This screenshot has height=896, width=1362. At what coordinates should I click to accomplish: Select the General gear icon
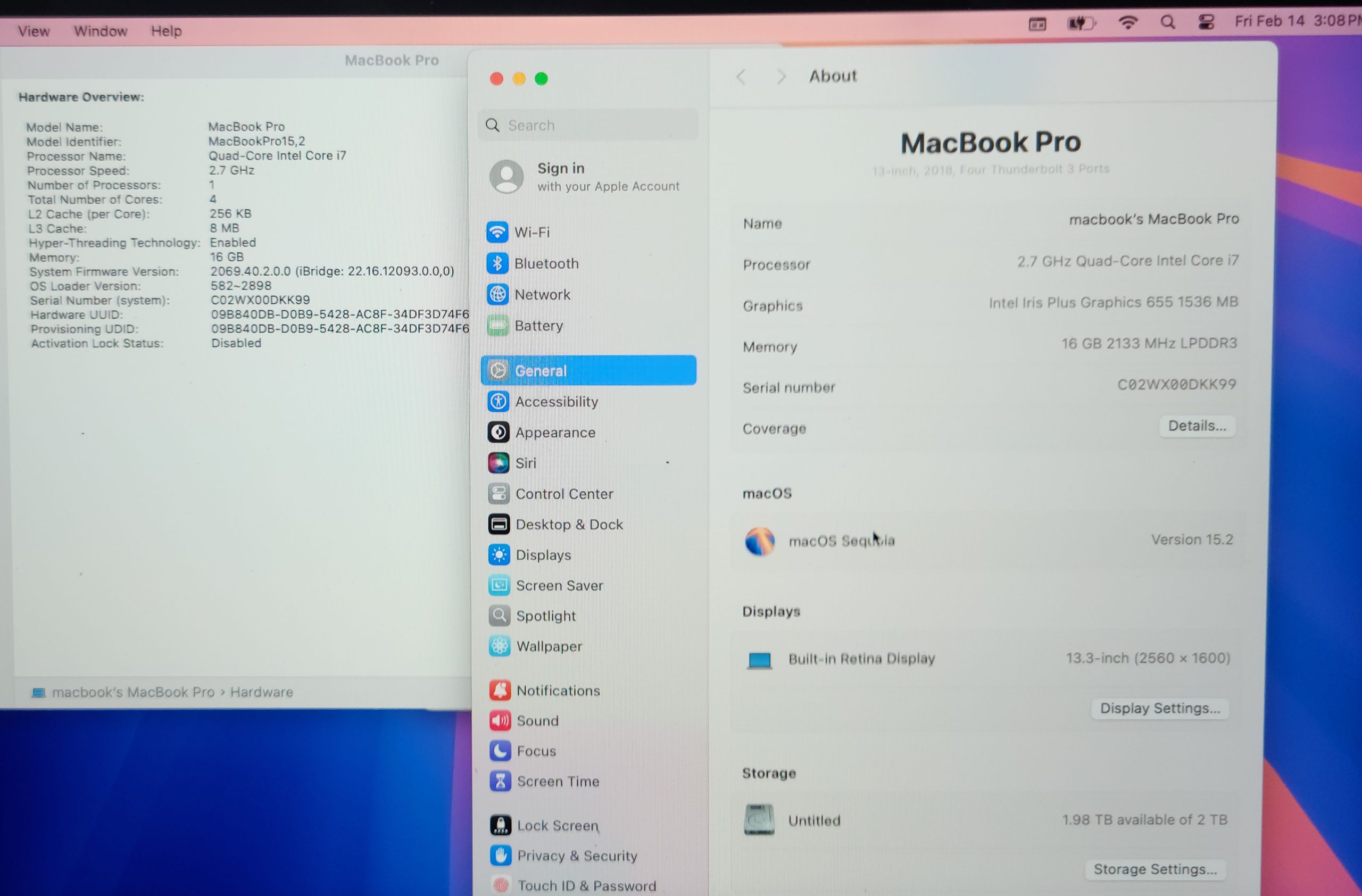(499, 371)
